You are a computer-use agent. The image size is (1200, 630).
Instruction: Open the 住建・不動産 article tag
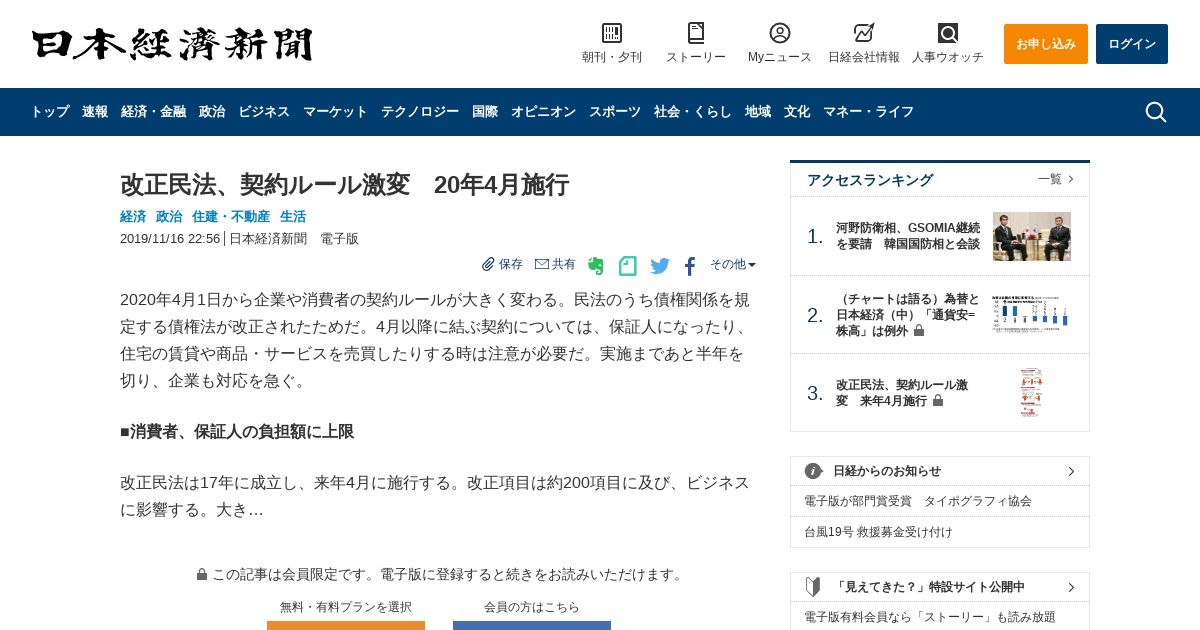pos(231,216)
